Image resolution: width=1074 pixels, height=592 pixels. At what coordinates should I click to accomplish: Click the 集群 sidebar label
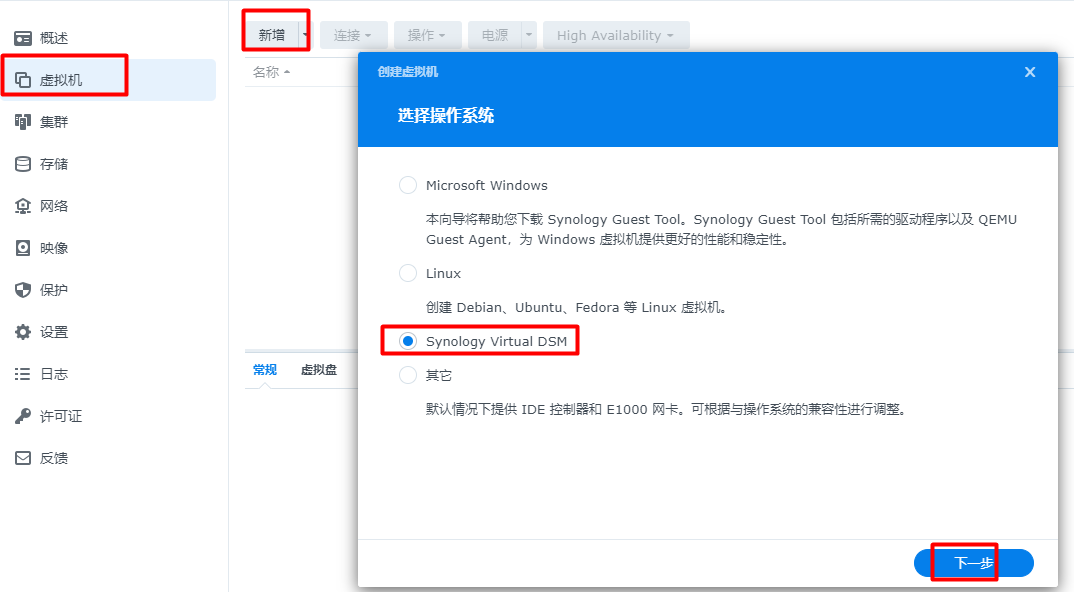(x=54, y=122)
